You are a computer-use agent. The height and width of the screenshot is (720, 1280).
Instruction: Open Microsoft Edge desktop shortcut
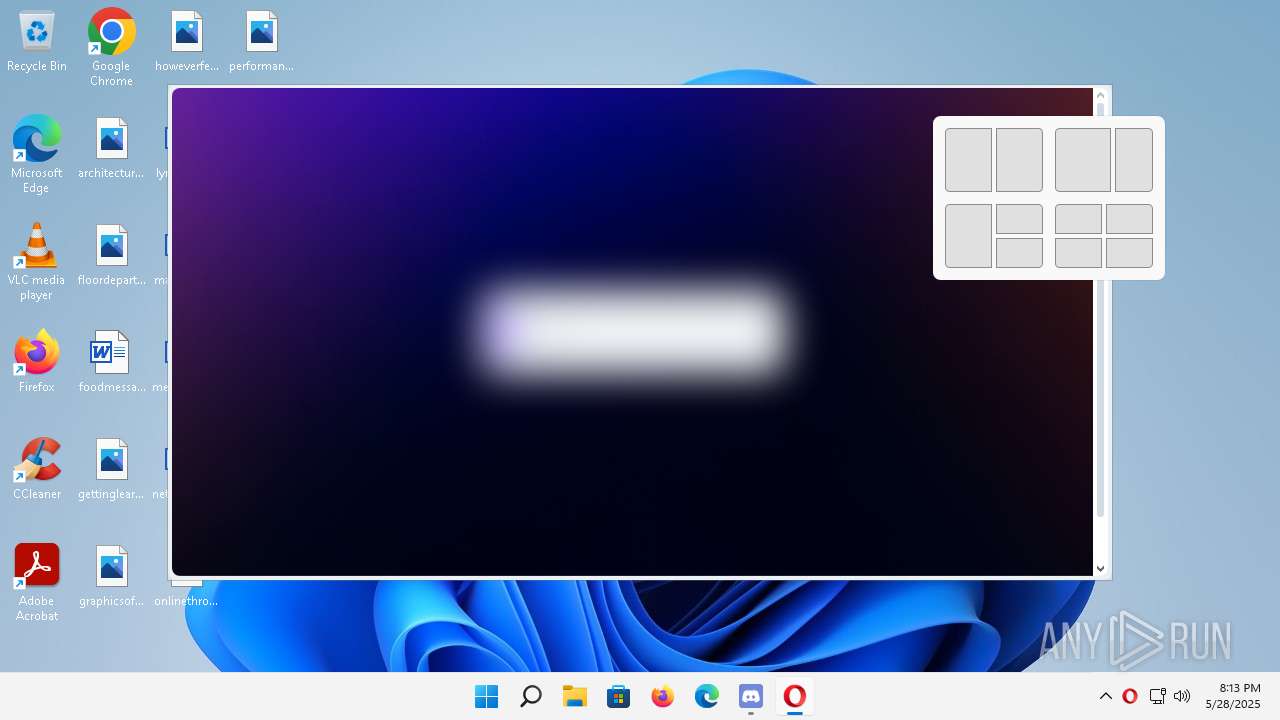pos(37,154)
